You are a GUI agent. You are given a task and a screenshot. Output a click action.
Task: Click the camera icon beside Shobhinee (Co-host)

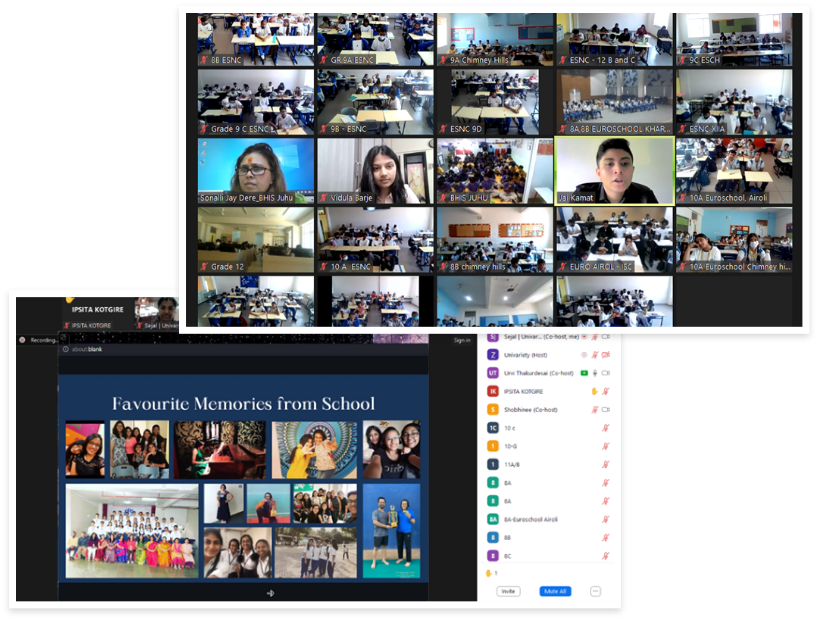coord(606,409)
